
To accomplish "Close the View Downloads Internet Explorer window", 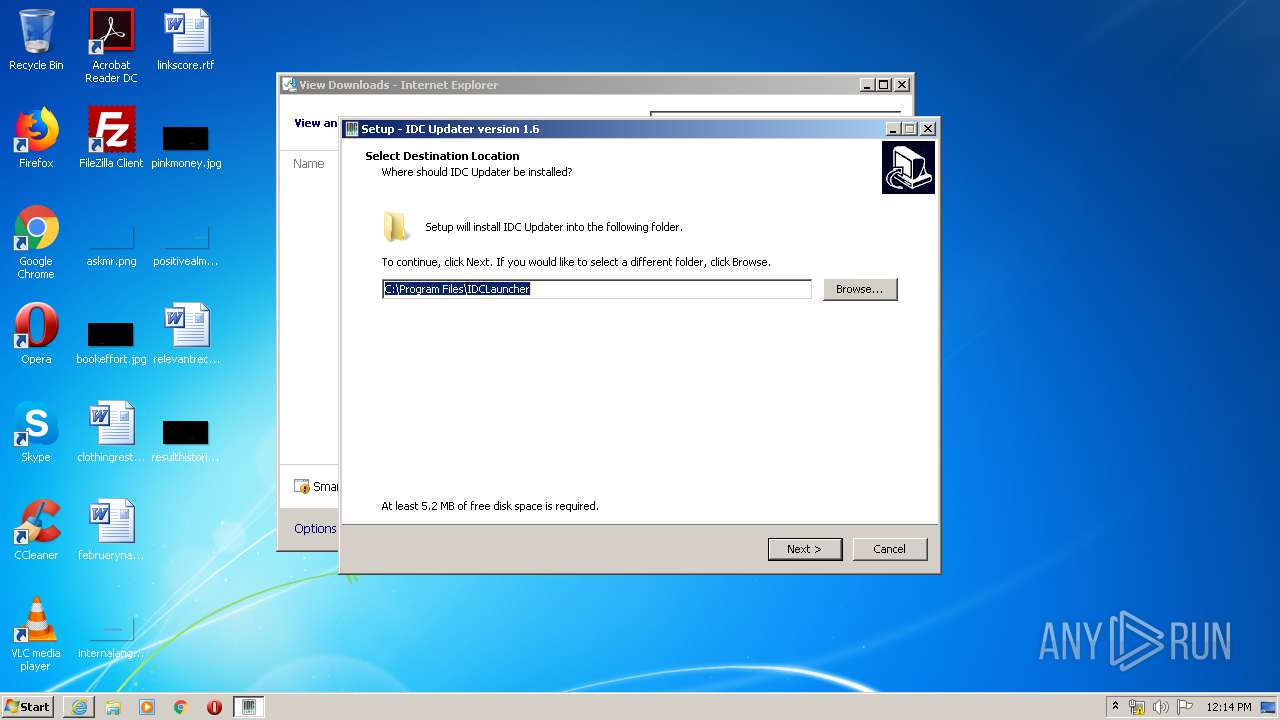I will 901,85.
